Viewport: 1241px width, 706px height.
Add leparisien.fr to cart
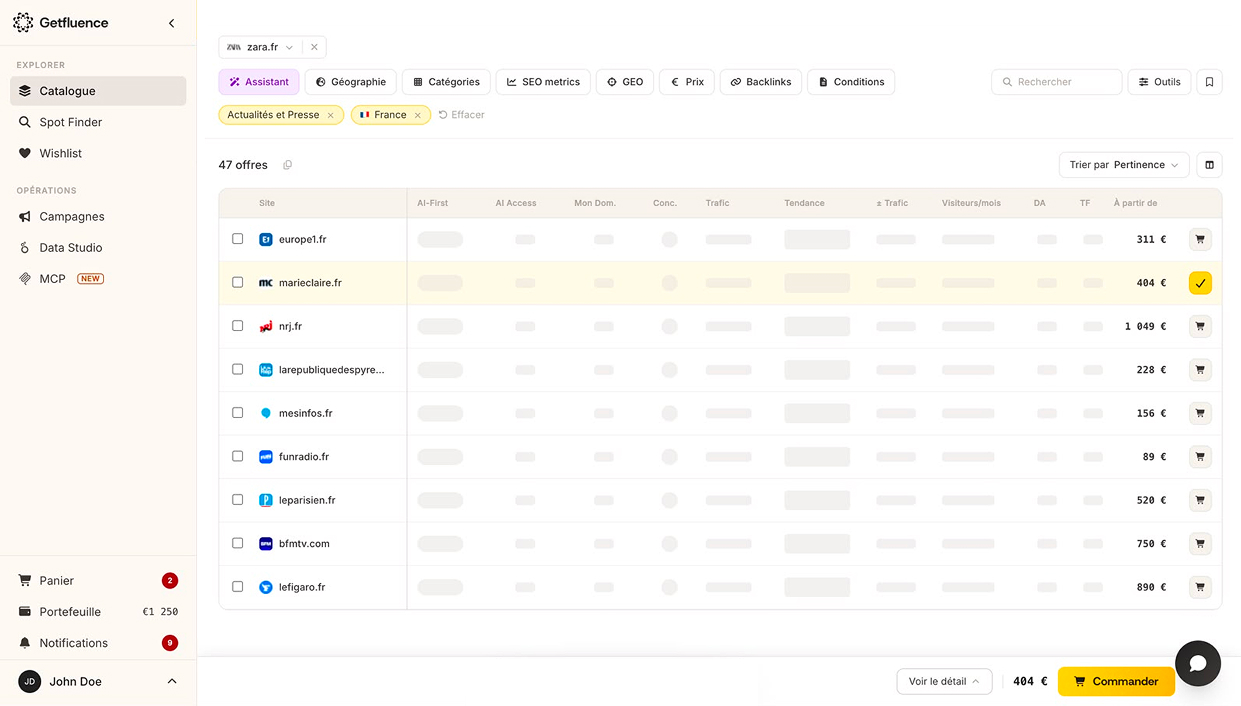1200,500
